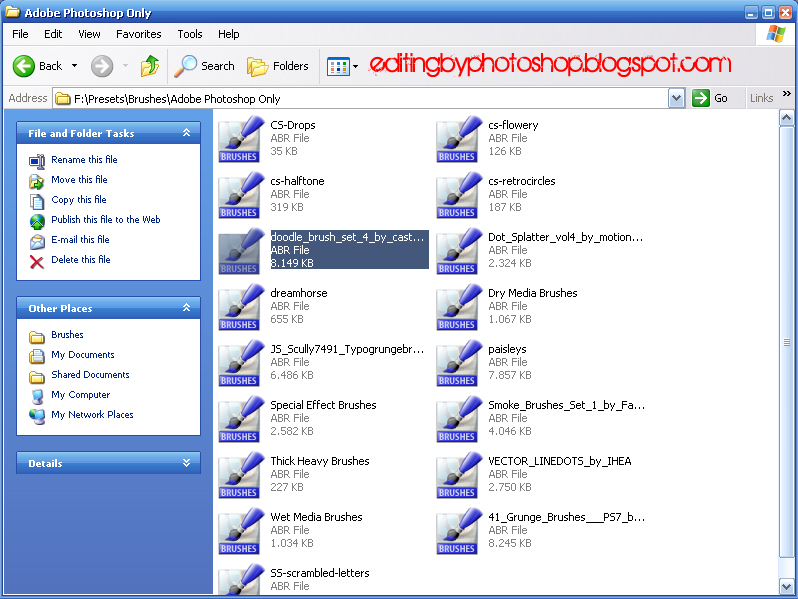
Task: Click Publish this file to the Web
Action: pyautogui.click(x=106, y=219)
